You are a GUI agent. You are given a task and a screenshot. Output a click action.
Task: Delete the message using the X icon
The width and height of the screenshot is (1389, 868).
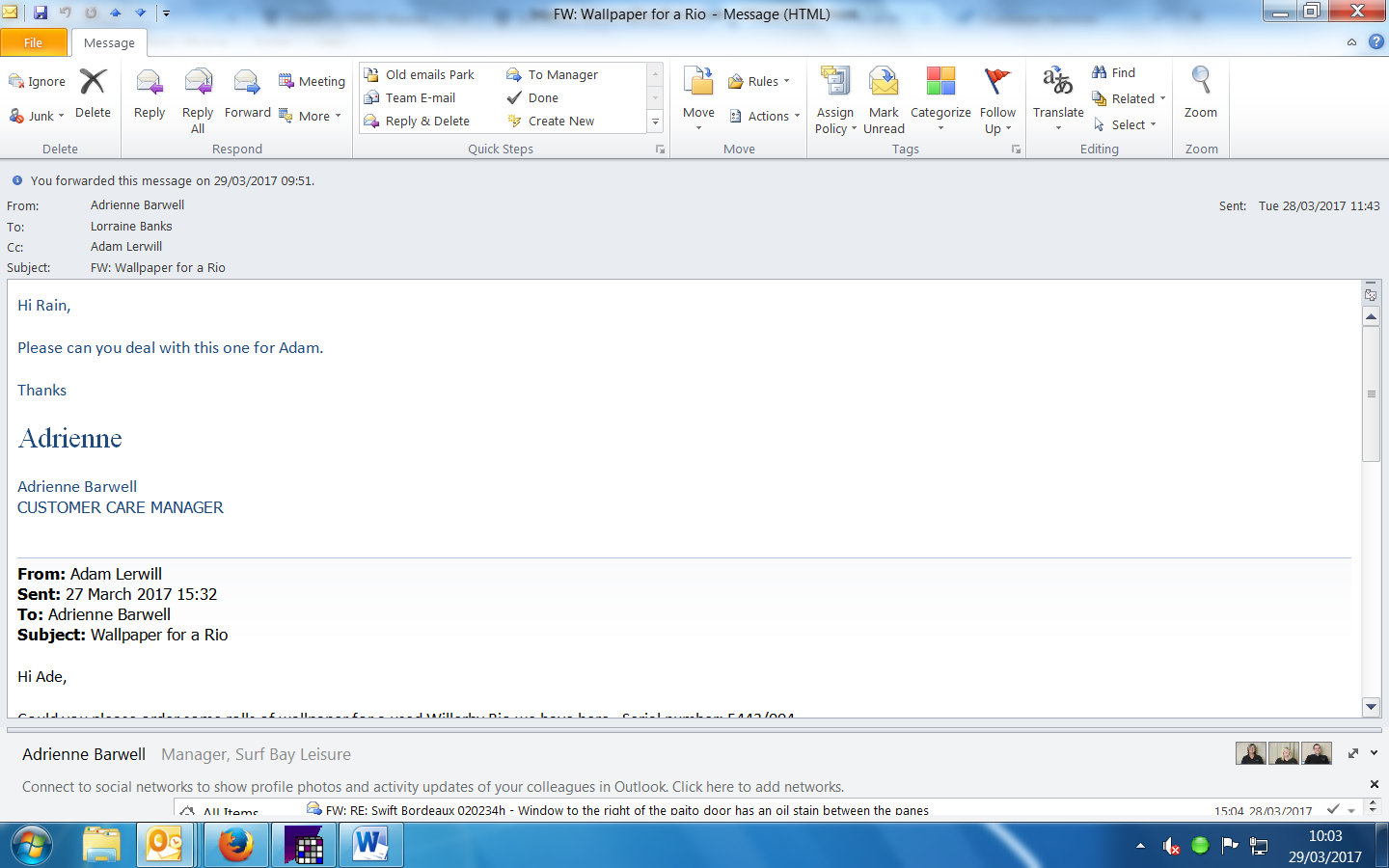tap(93, 83)
